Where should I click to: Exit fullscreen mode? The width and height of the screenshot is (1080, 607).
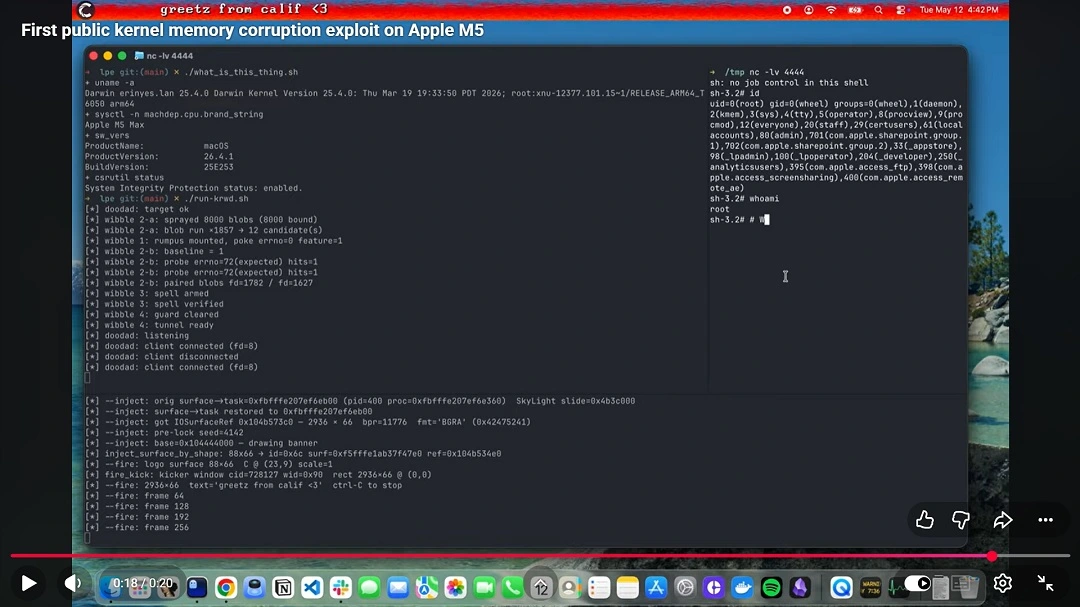[x=1046, y=583]
